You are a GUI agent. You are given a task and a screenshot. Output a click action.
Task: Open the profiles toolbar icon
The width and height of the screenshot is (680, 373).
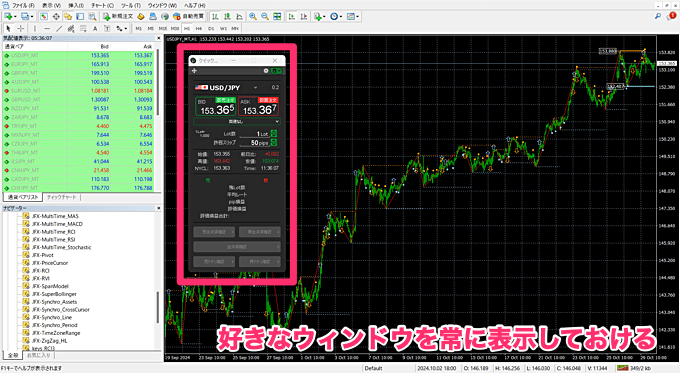pos(25,16)
